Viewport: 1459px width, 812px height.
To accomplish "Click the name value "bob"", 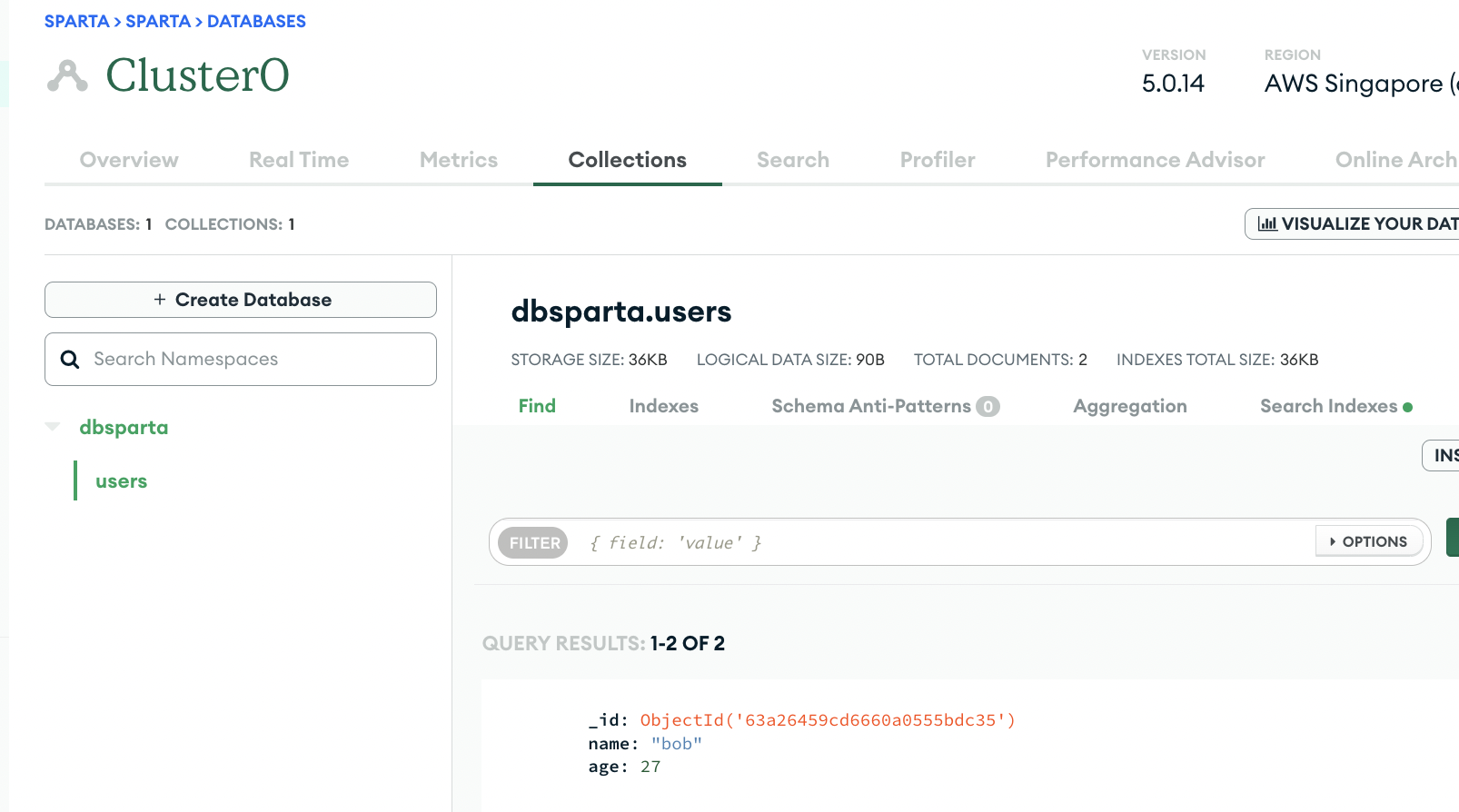I will point(677,744).
